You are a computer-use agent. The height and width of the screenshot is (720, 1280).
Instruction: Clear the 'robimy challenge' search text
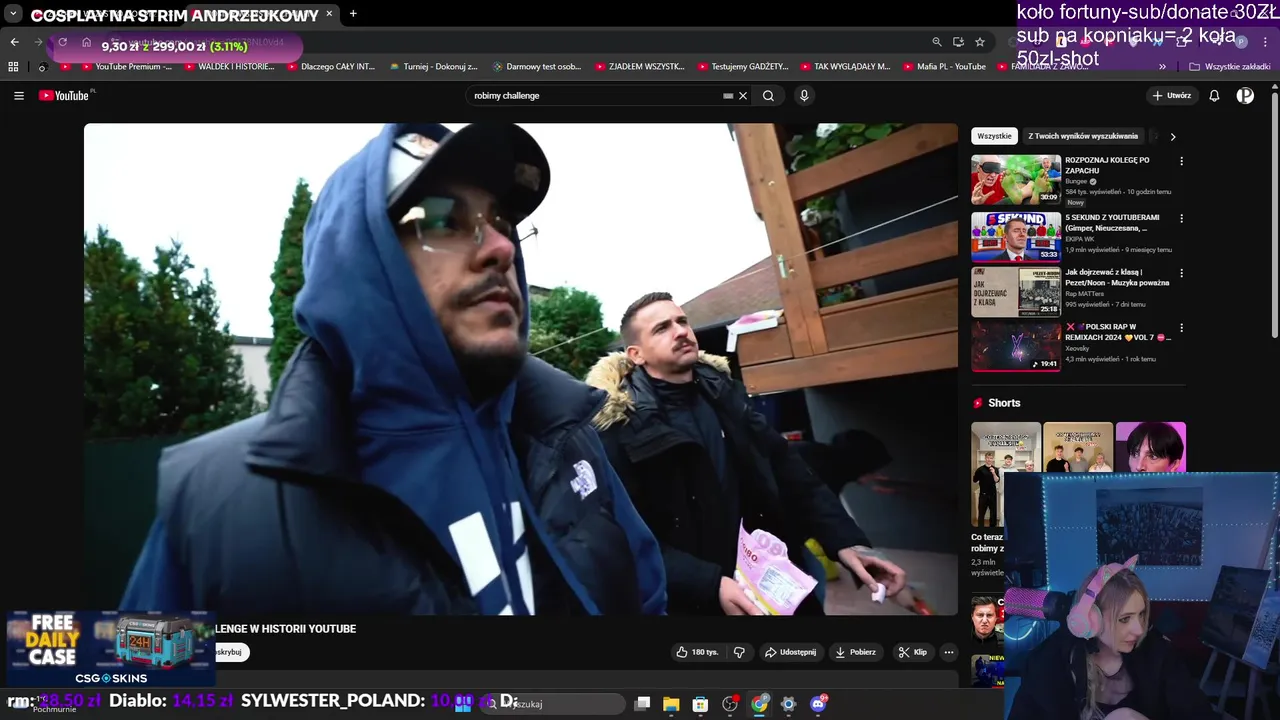(743, 96)
